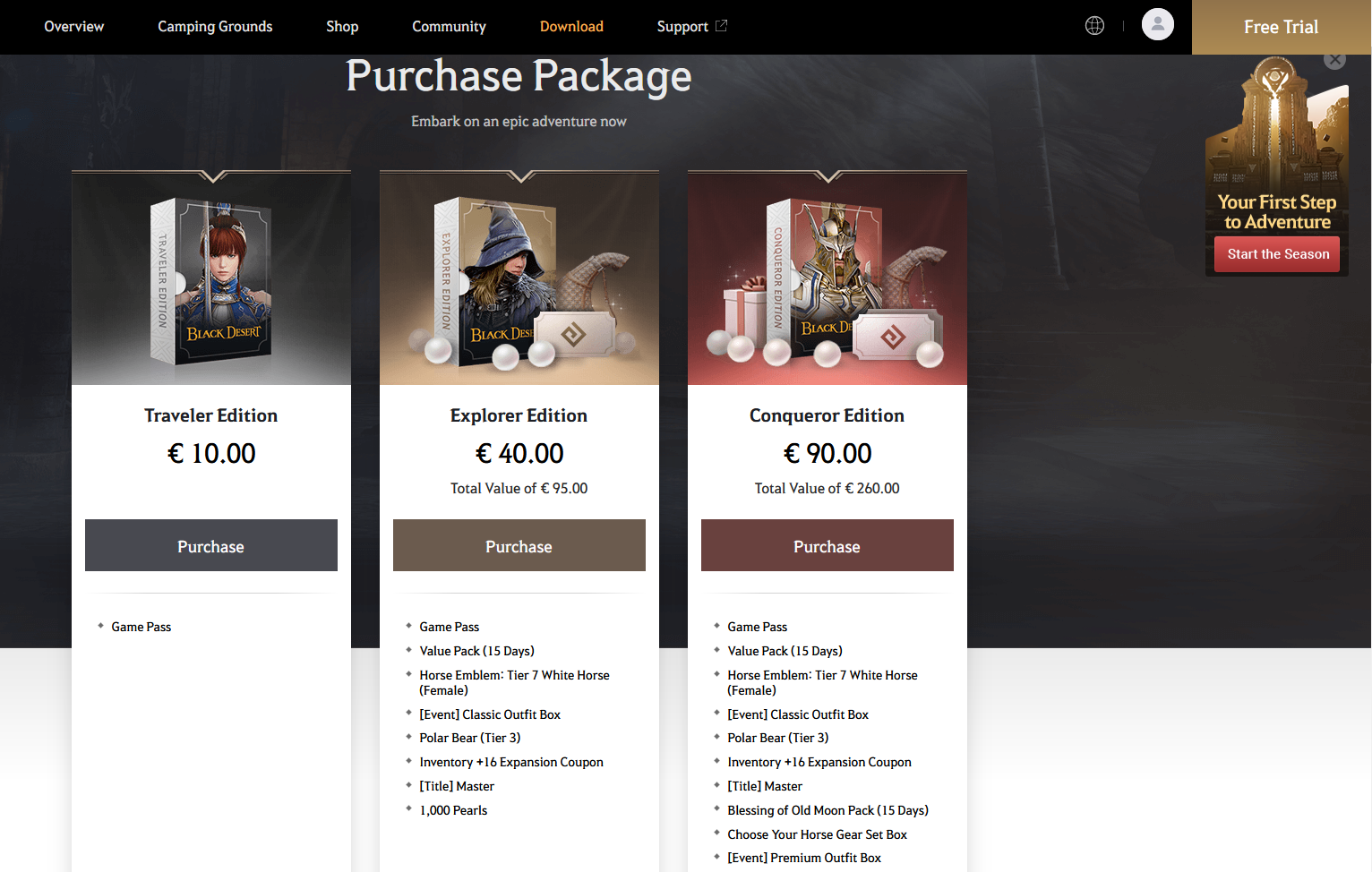
Task: Open the Shop menu
Action: click(342, 27)
